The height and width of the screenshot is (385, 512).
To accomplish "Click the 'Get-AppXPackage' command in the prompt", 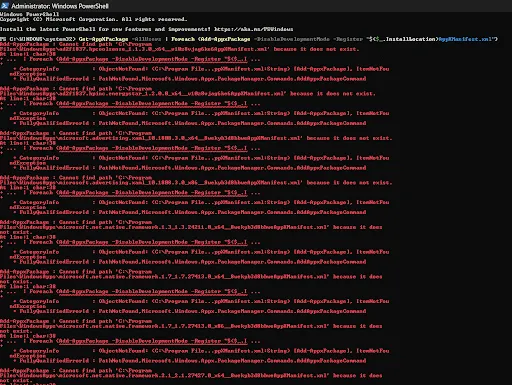I will (x=103, y=39).
